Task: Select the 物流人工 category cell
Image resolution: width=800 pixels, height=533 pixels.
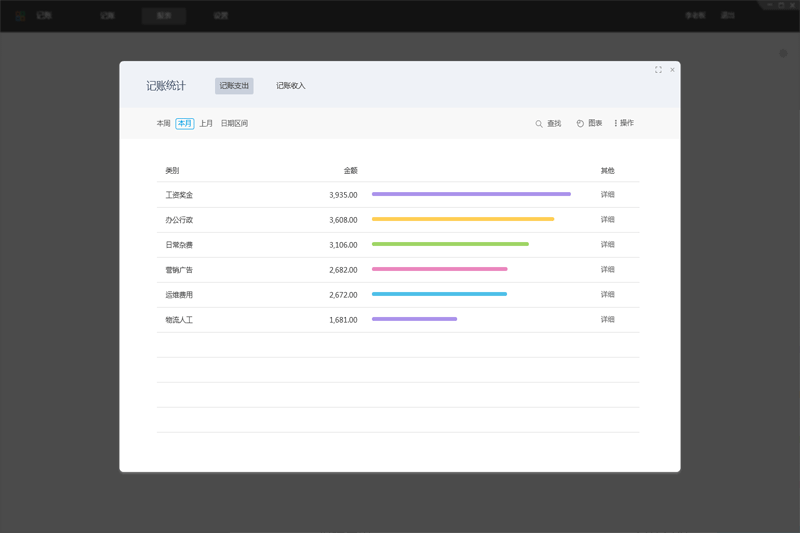Action: pyautogui.click(x=179, y=320)
